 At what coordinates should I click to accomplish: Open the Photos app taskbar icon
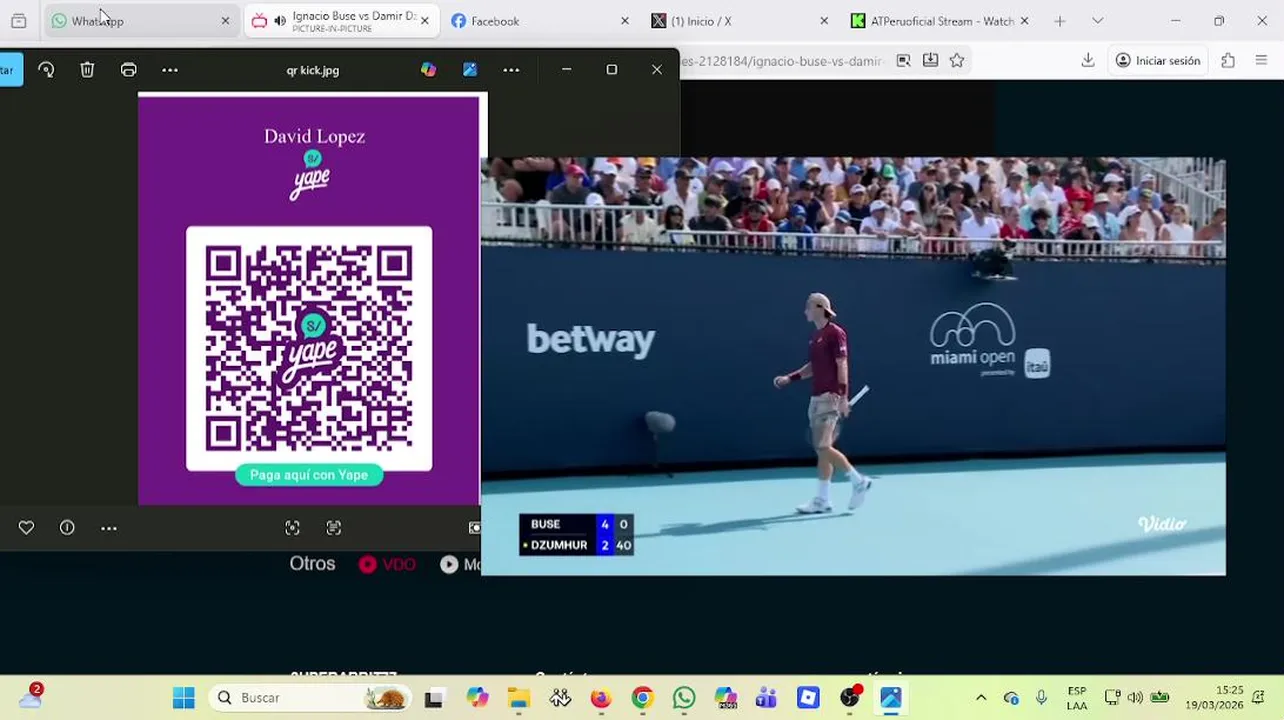pyautogui.click(x=891, y=698)
